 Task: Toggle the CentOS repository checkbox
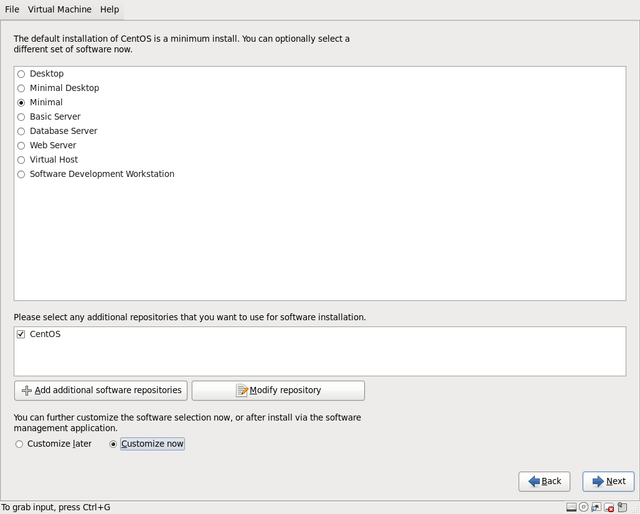click(x=21, y=334)
